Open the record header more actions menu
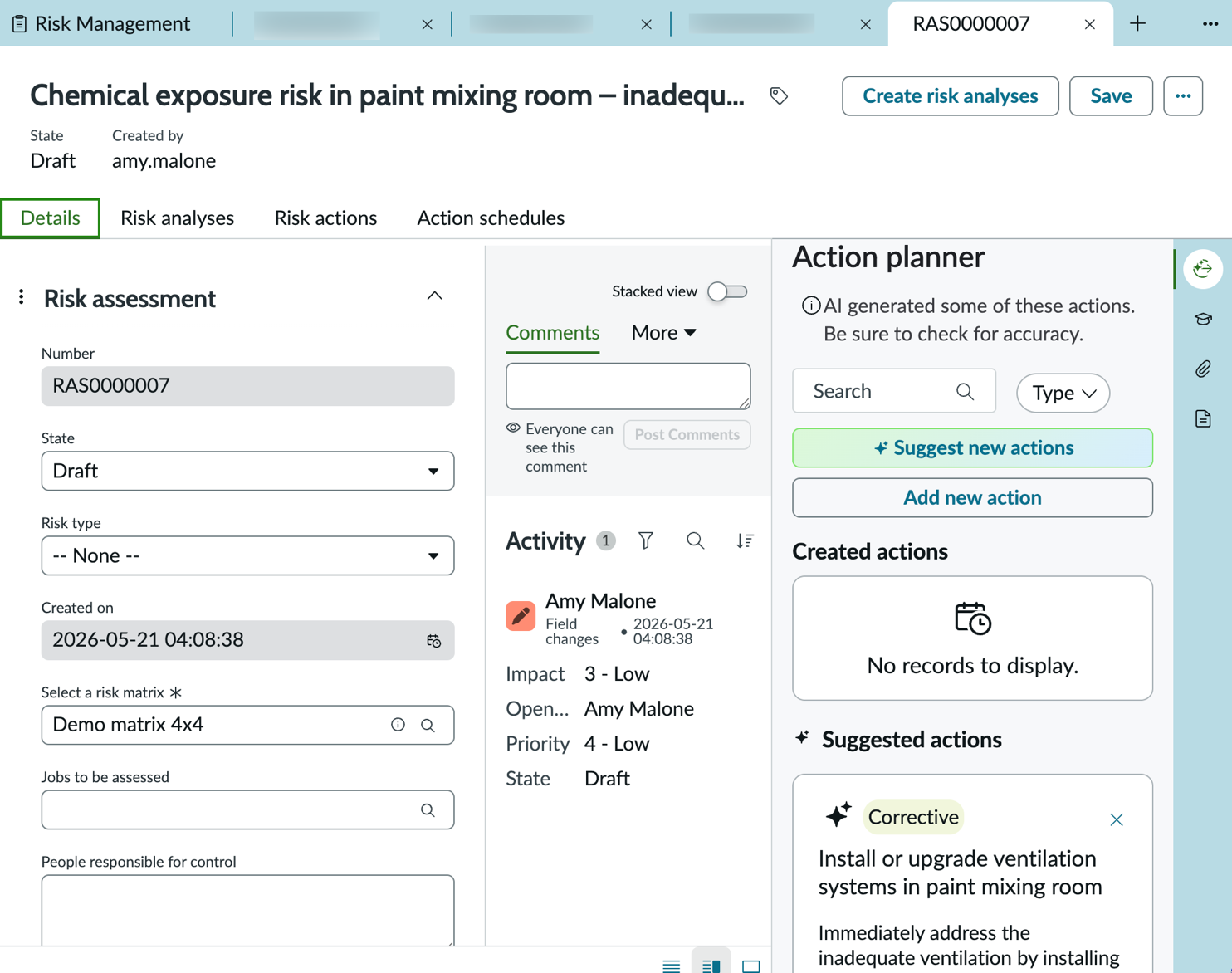This screenshot has width=1232, height=973. (x=1183, y=96)
